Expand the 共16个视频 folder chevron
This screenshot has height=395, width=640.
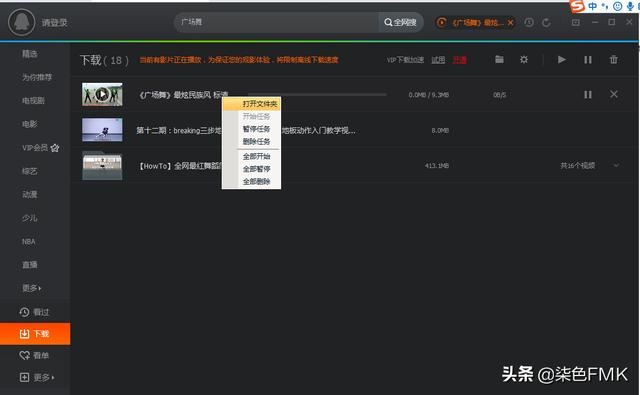(x=616, y=165)
